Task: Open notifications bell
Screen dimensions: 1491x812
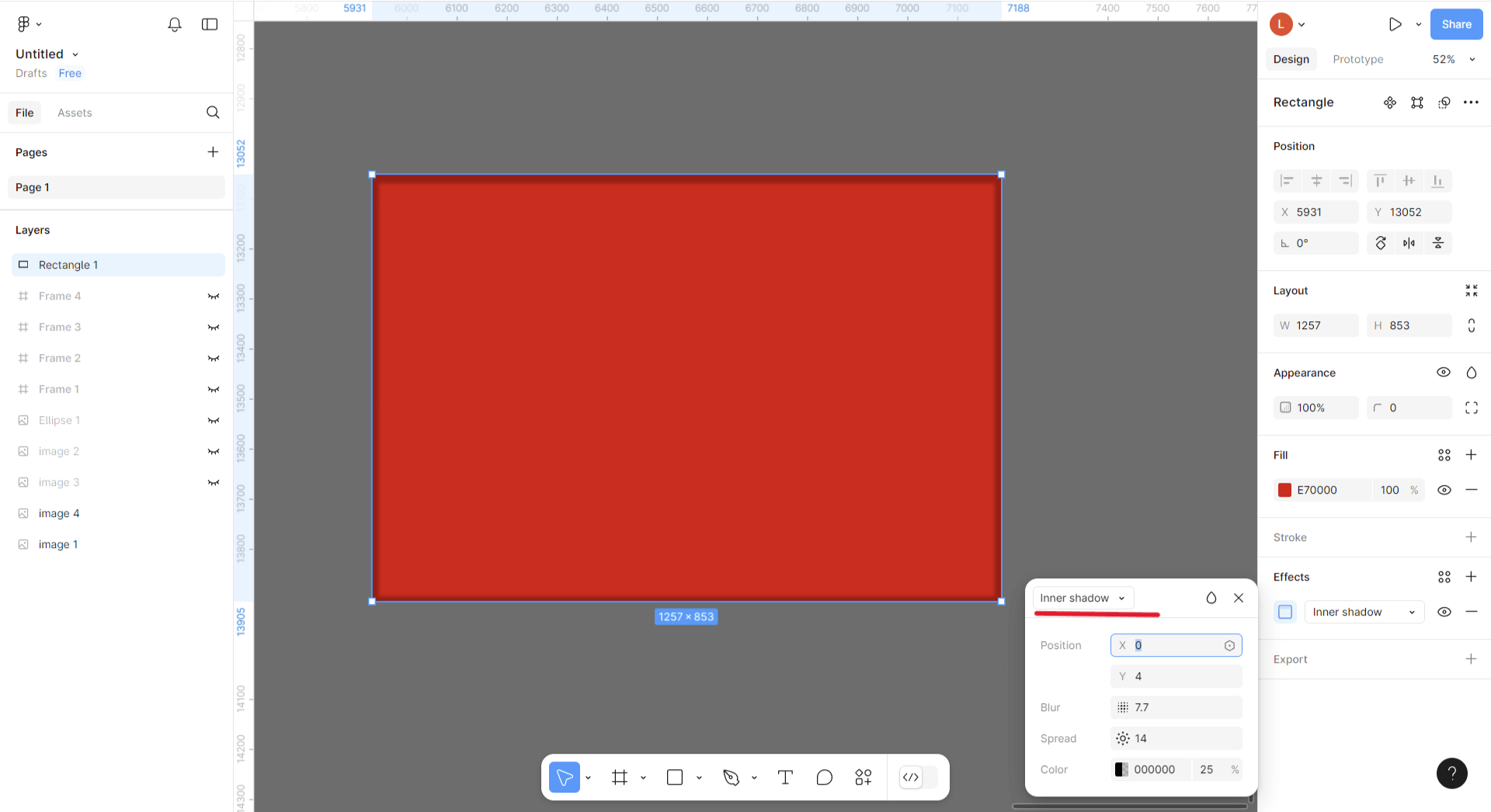Action: pos(175,24)
